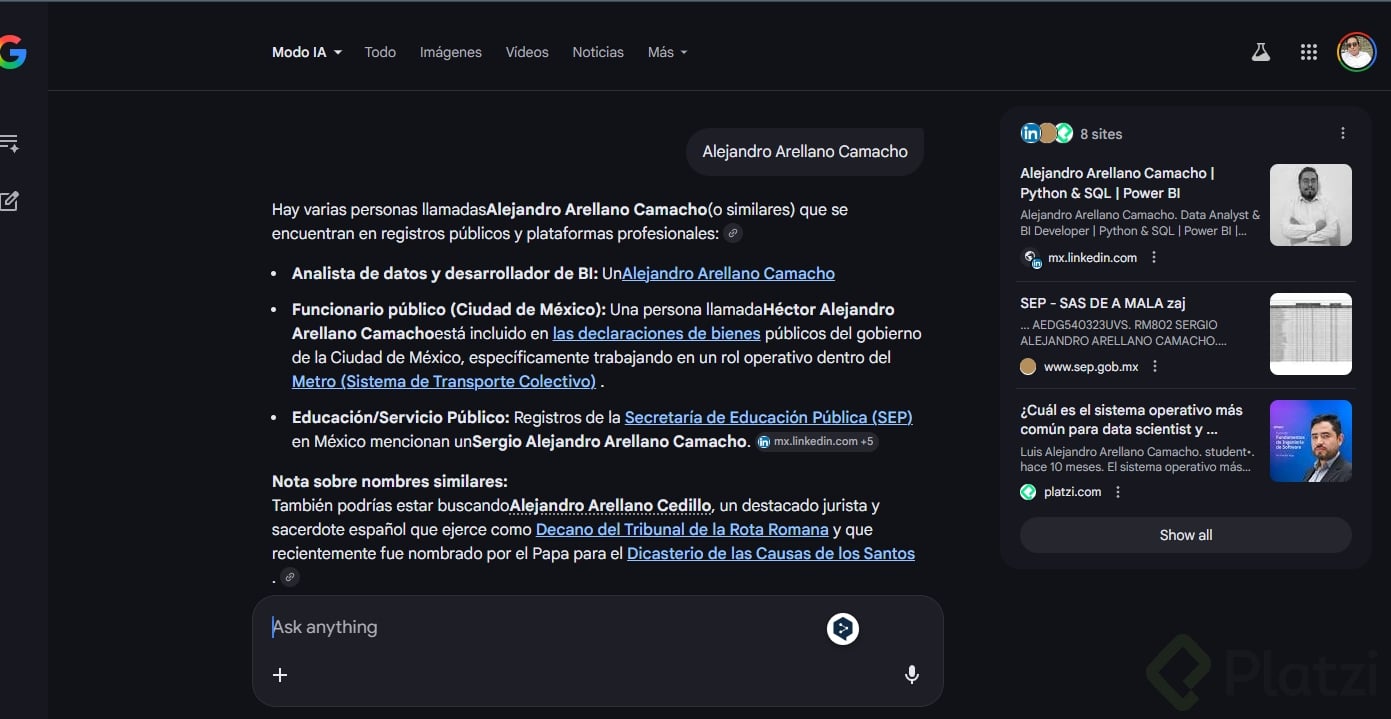Open Dicasterio de las Causas de los Santos link
This screenshot has width=1391, height=719.
771,553
